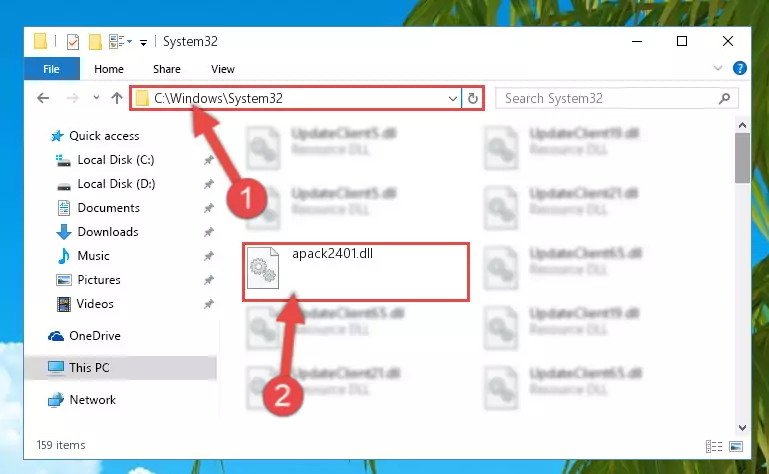
Task: Switch to Details view via status bar icon
Action: click(x=714, y=446)
